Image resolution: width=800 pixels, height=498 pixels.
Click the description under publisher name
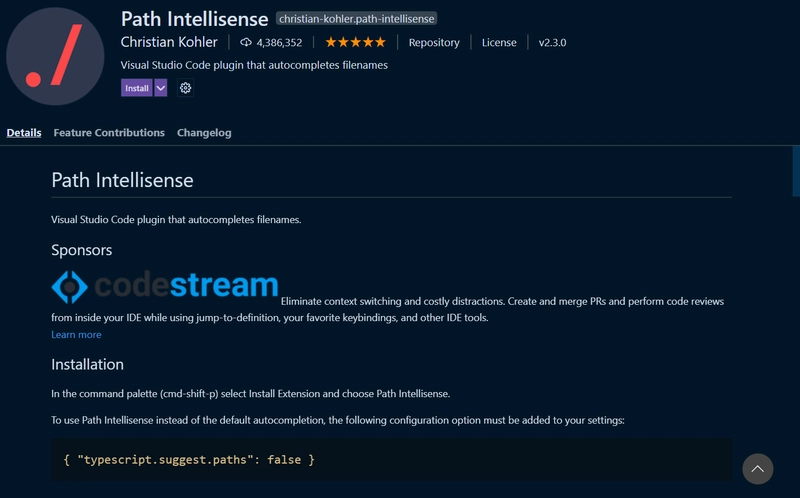pyautogui.click(x=254, y=65)
